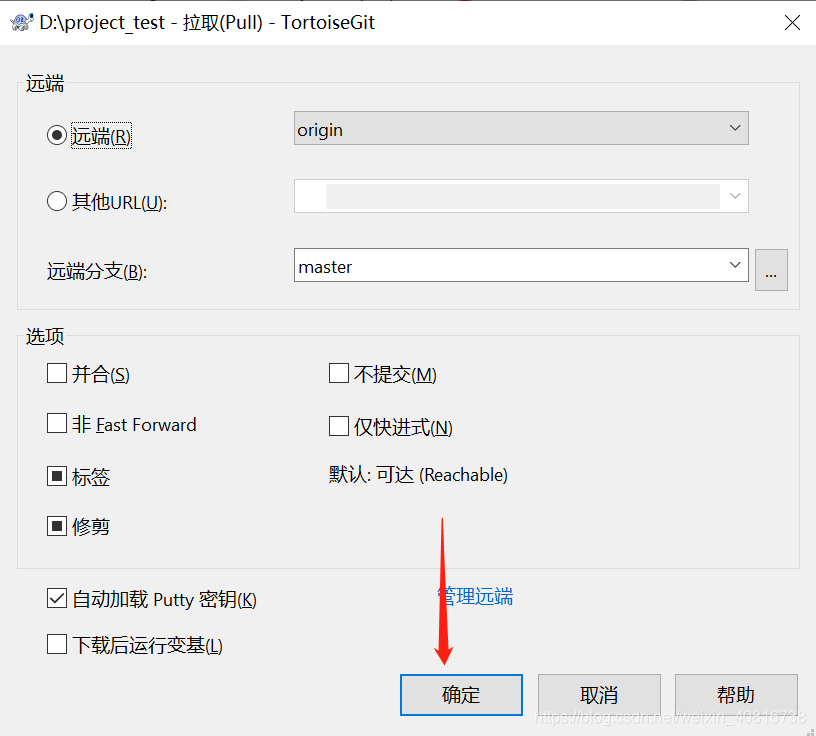
Task: Open the origin remote dropdown
Action: 521,128
